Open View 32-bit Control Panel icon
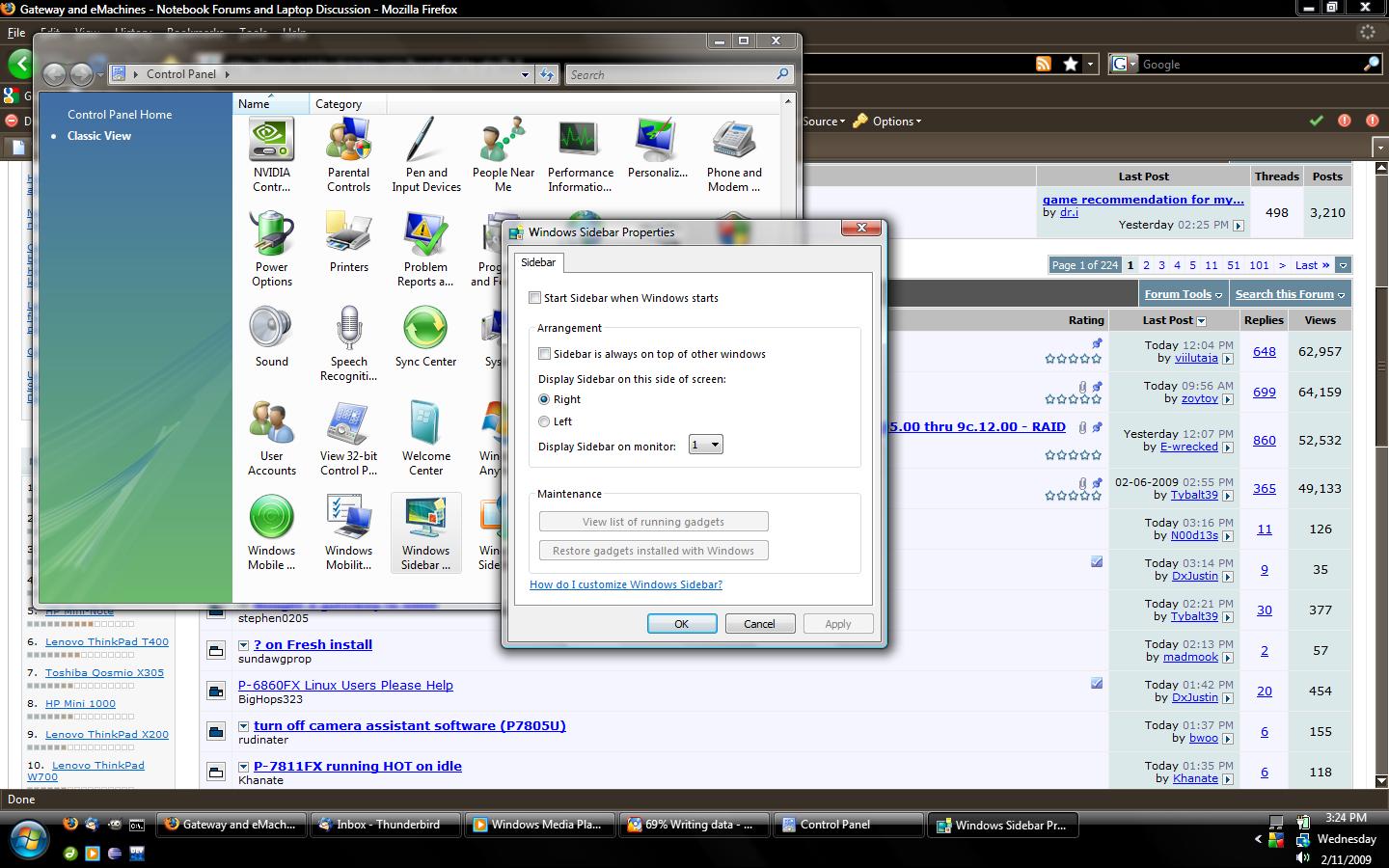The height and width of the screenshot is (868, 1389). [x=348, y=439]
